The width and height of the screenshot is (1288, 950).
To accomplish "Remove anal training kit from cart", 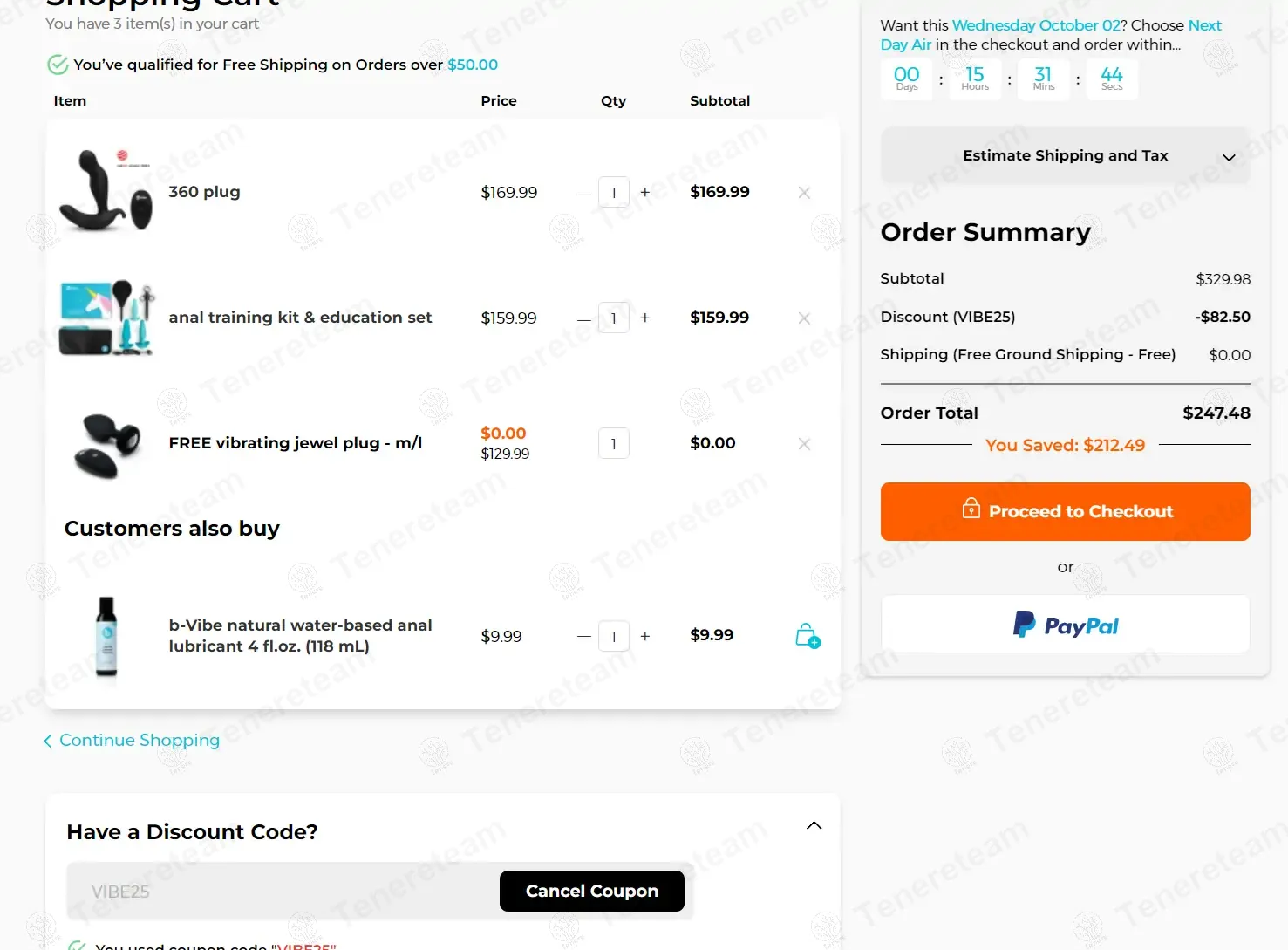I will [804, 318].
